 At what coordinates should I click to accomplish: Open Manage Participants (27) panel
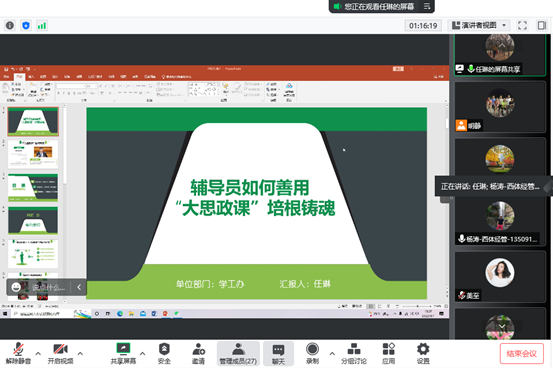point(238,354)
